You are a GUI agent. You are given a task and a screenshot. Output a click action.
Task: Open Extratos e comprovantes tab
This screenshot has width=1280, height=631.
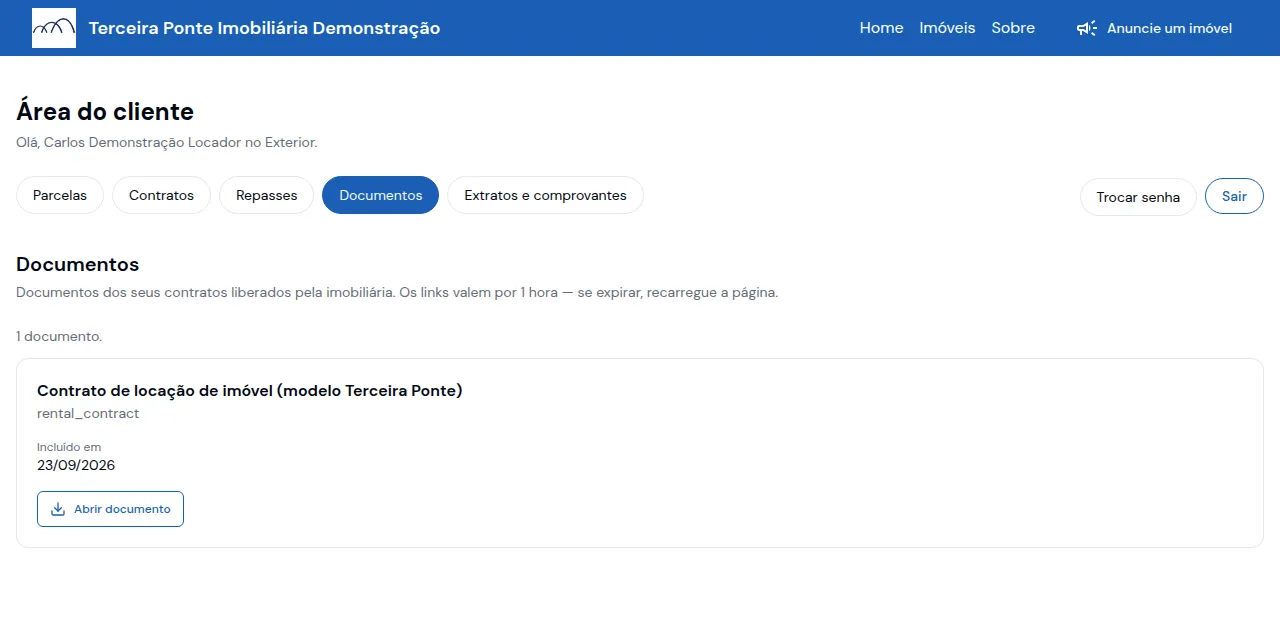pos(545,195)
